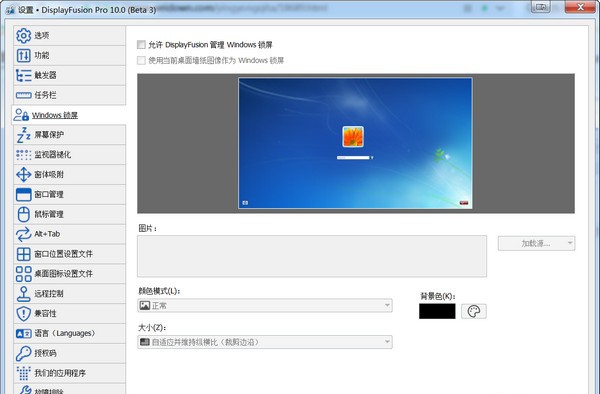The image size is (600, 394).
Task: Click the 任务栏 bar icon
Action: [23, 95]
